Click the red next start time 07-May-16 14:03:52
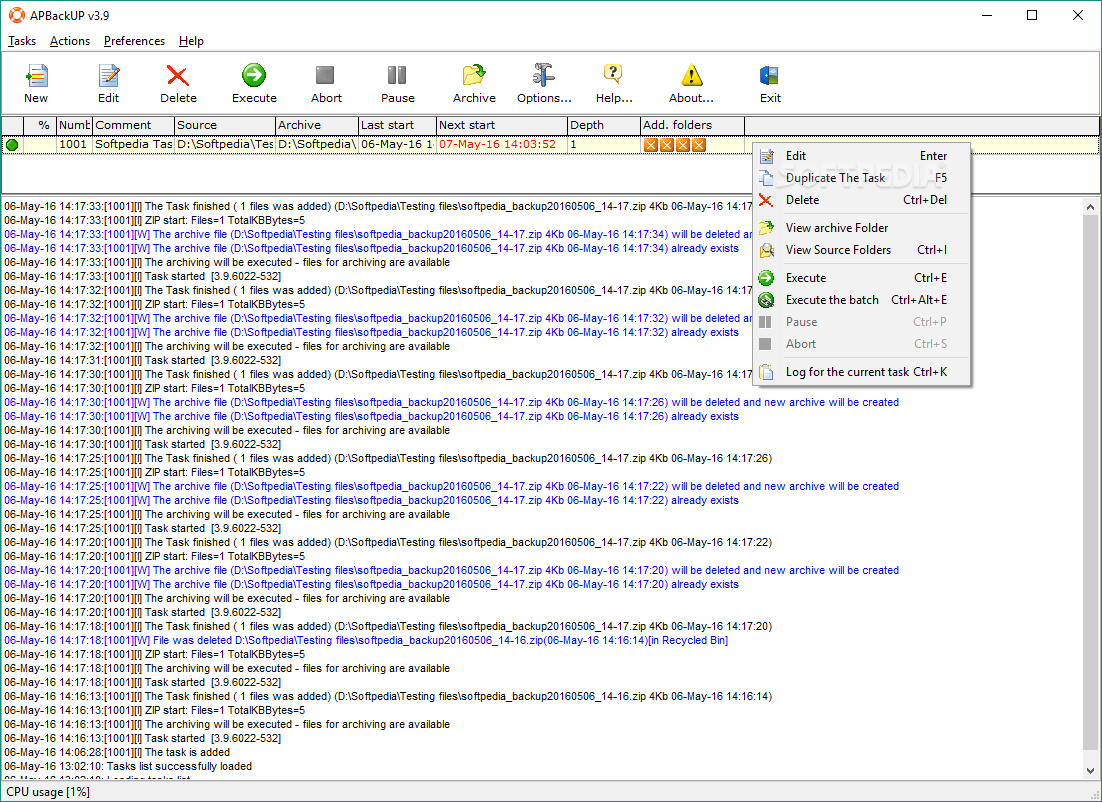 click(x=498, y=145)
